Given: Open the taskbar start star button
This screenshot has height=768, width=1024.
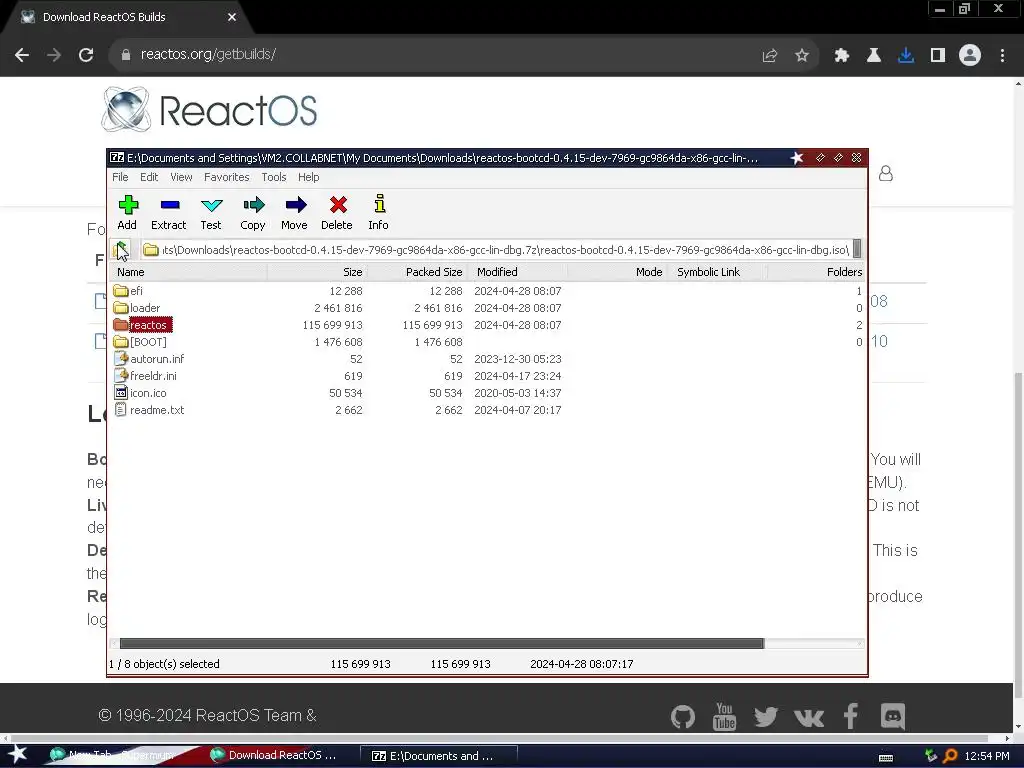Looking at the screenshot, I should (x=18, y=754).
